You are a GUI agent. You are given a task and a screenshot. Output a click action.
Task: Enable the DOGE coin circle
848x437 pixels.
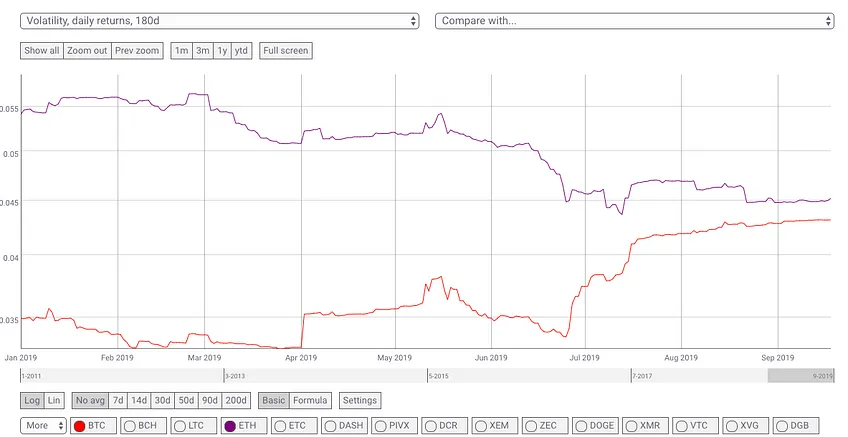581,426
